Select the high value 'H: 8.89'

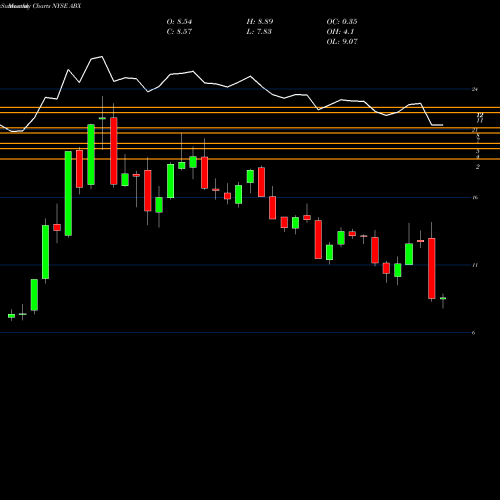click(260, 22)
